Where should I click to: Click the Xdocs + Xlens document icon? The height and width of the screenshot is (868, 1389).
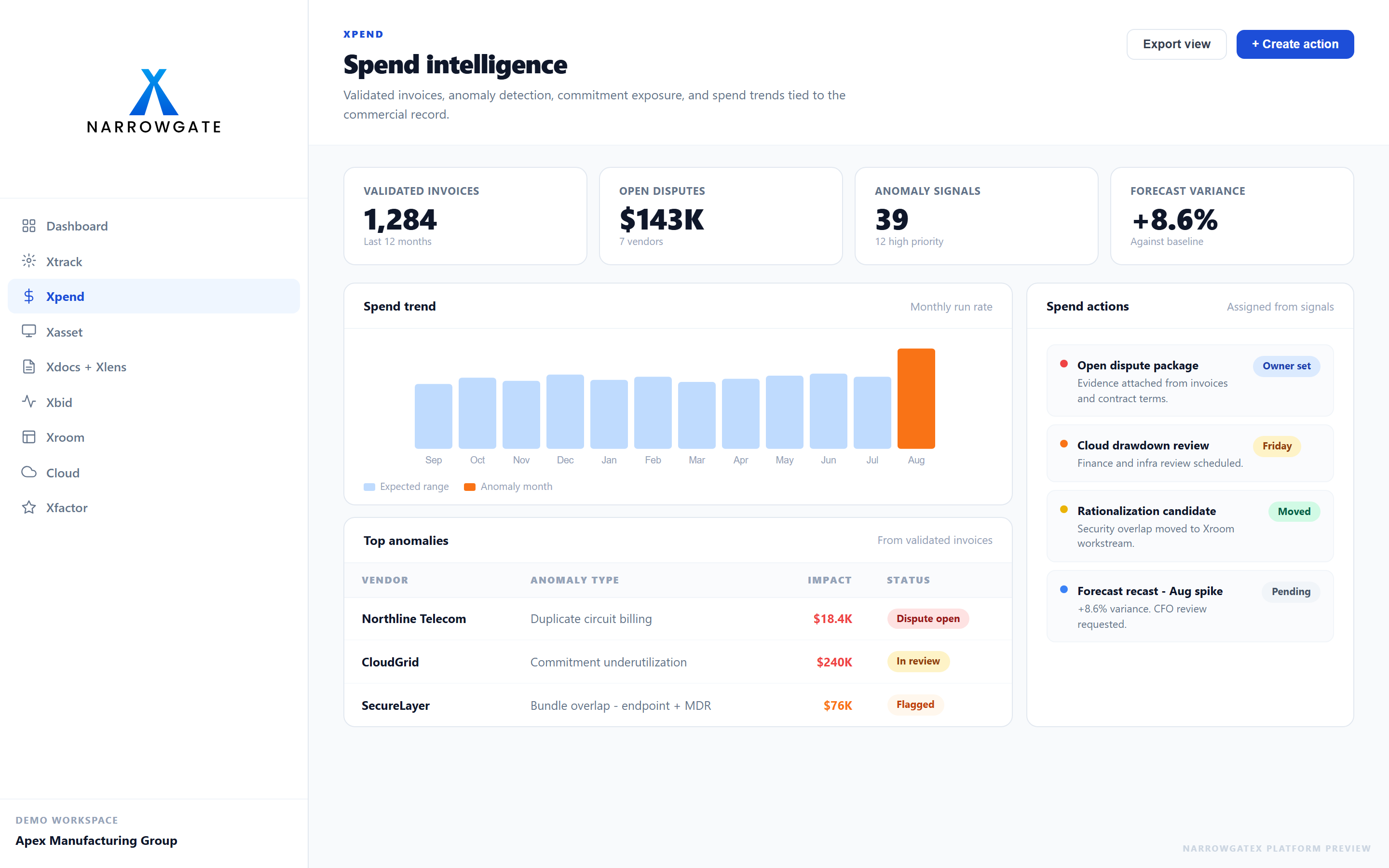click(x=29, y=366)
